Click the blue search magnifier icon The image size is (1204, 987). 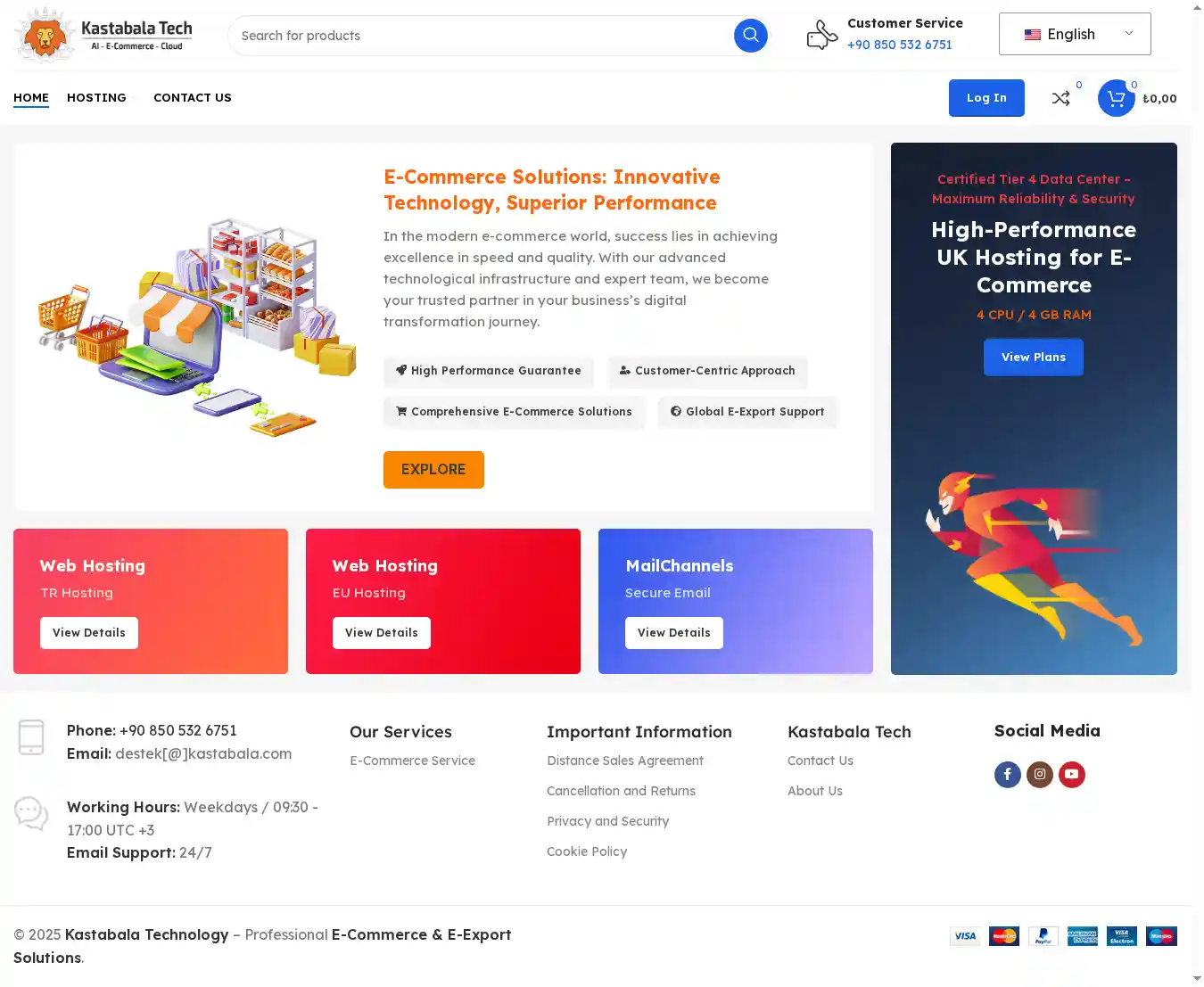pyautogui.click(x=750, y=36)
